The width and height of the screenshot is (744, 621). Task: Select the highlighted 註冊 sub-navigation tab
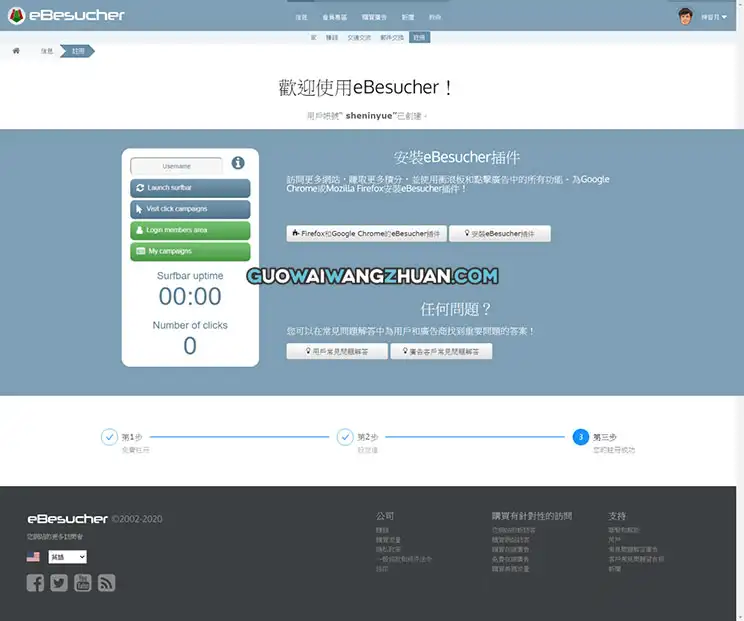pyautogui.click(x=419, y=37)
